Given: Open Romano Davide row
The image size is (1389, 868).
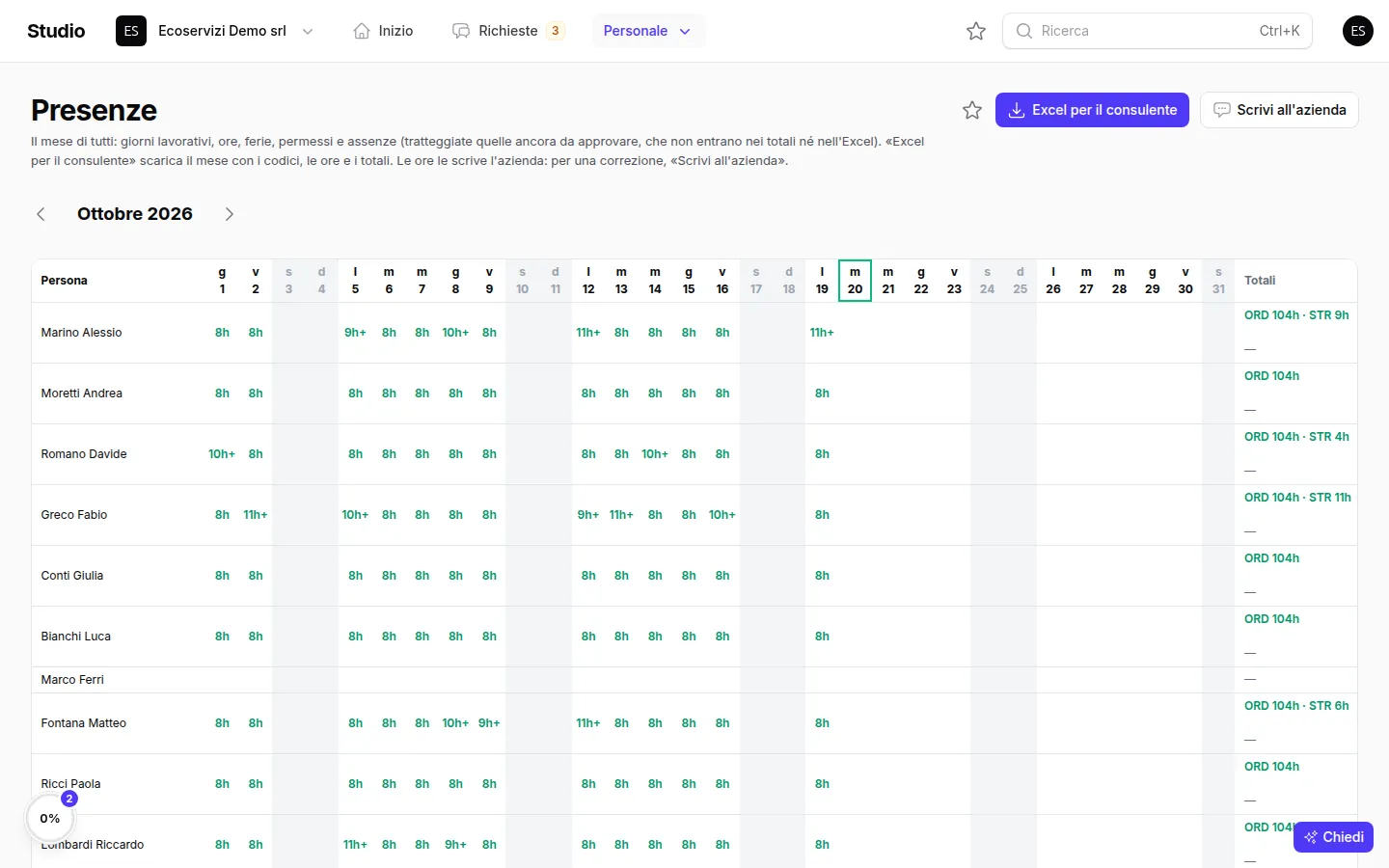Looking at the screenshot, I should click(x=694, y=454).
